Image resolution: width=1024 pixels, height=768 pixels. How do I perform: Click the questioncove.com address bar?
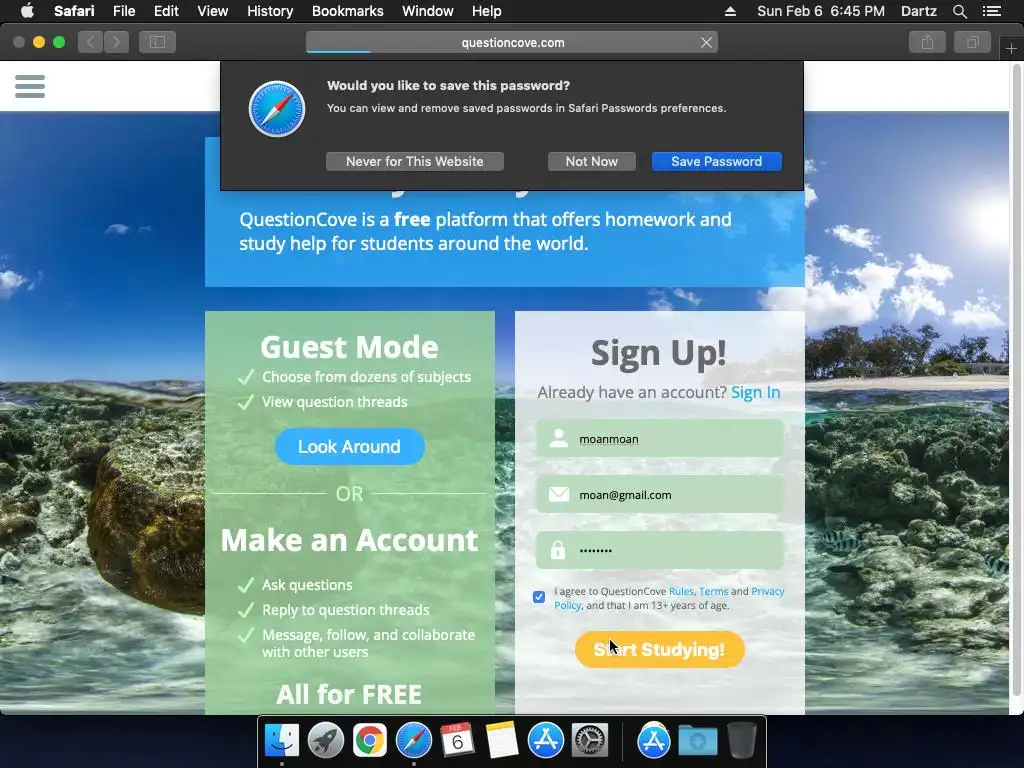pyautogui.click(x=512, y=42)
